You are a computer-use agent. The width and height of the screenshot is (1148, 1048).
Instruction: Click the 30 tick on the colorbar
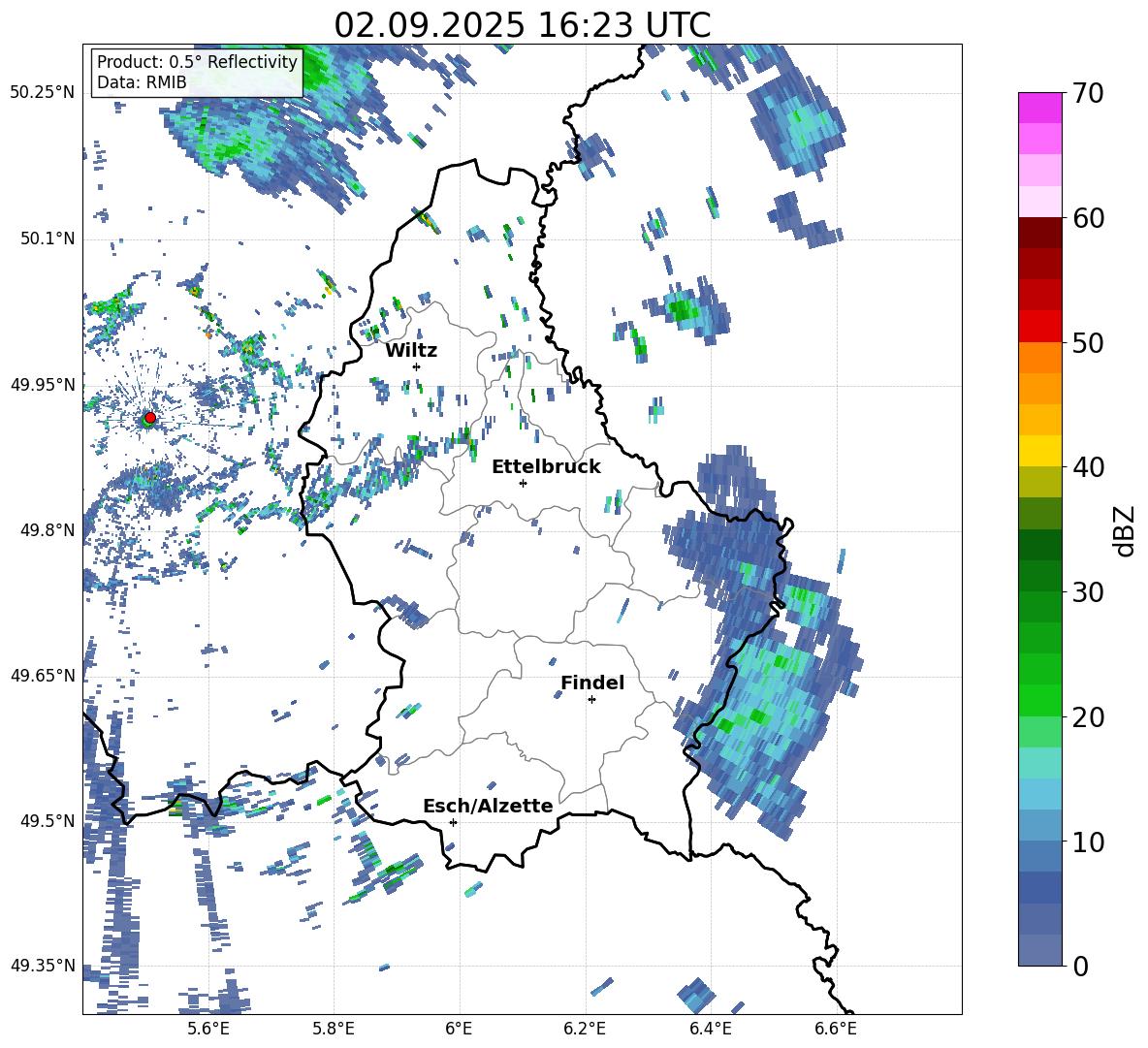click(1088, 592)
